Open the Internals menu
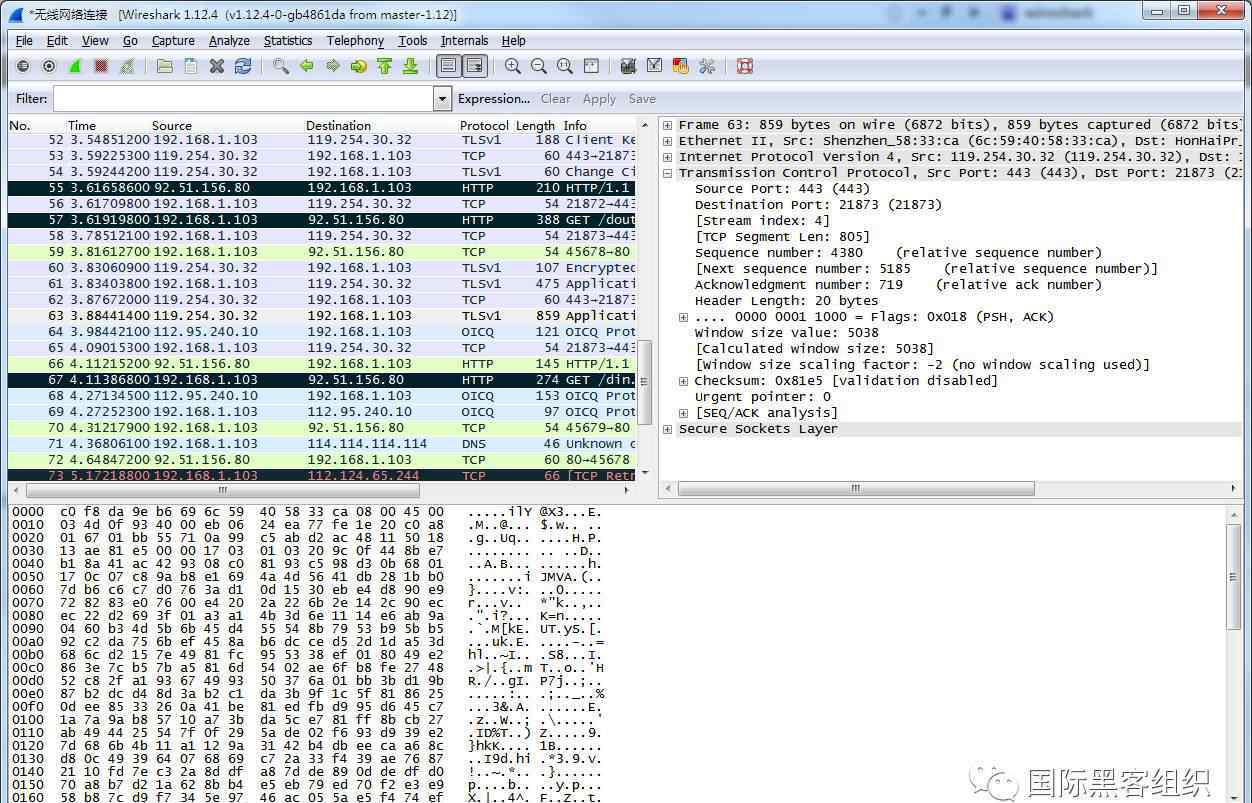The height and width of the screenshot is (803, 1252). point(465,41)
